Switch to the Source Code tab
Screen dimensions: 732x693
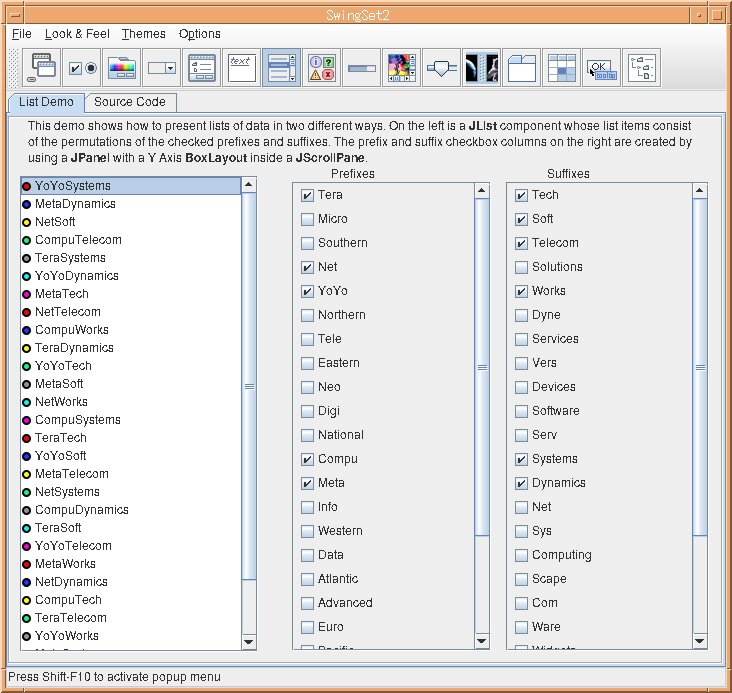130,102
